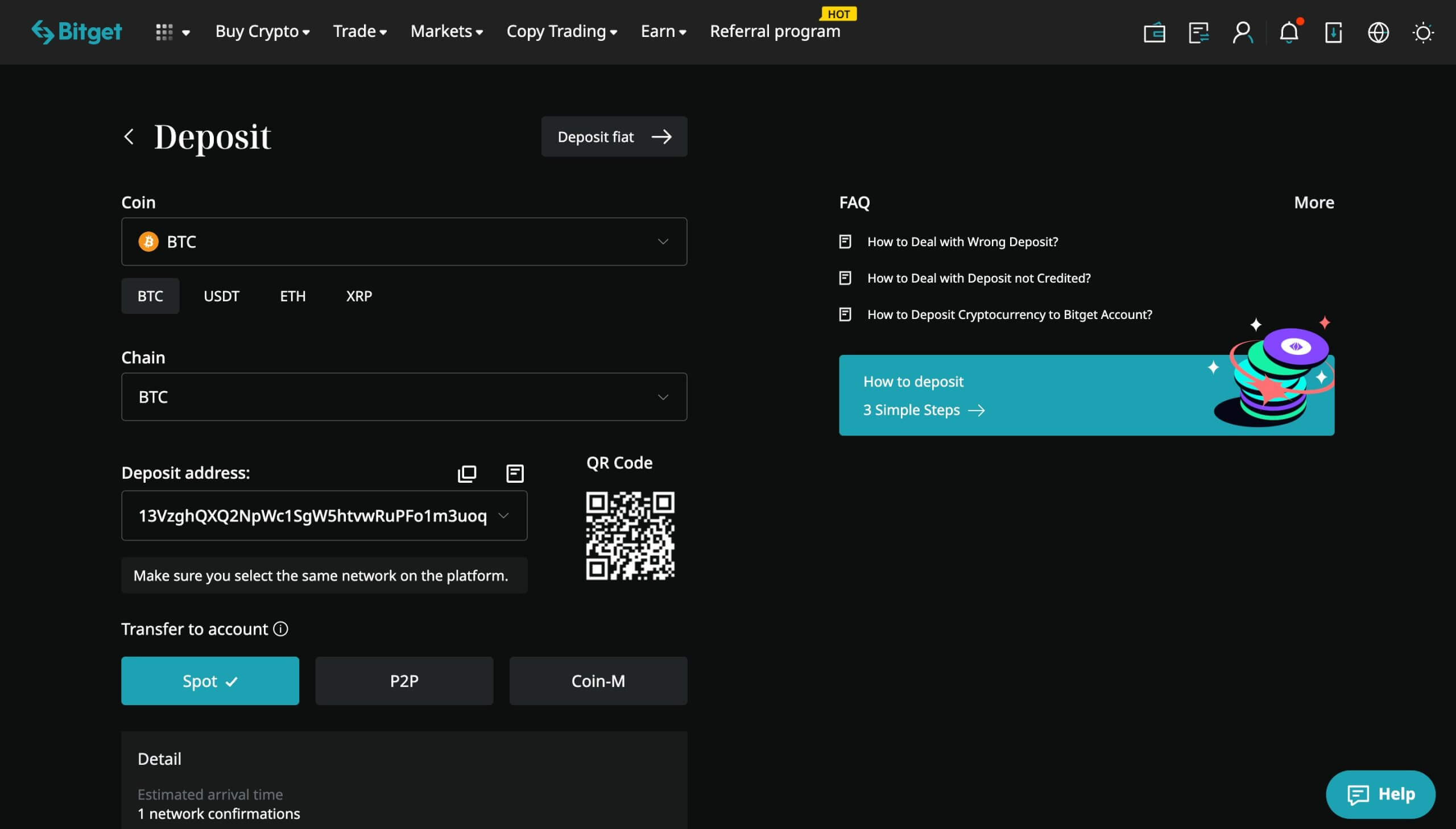
Task: Click the Transfer to account info icon
Action: tap(280, 629)
